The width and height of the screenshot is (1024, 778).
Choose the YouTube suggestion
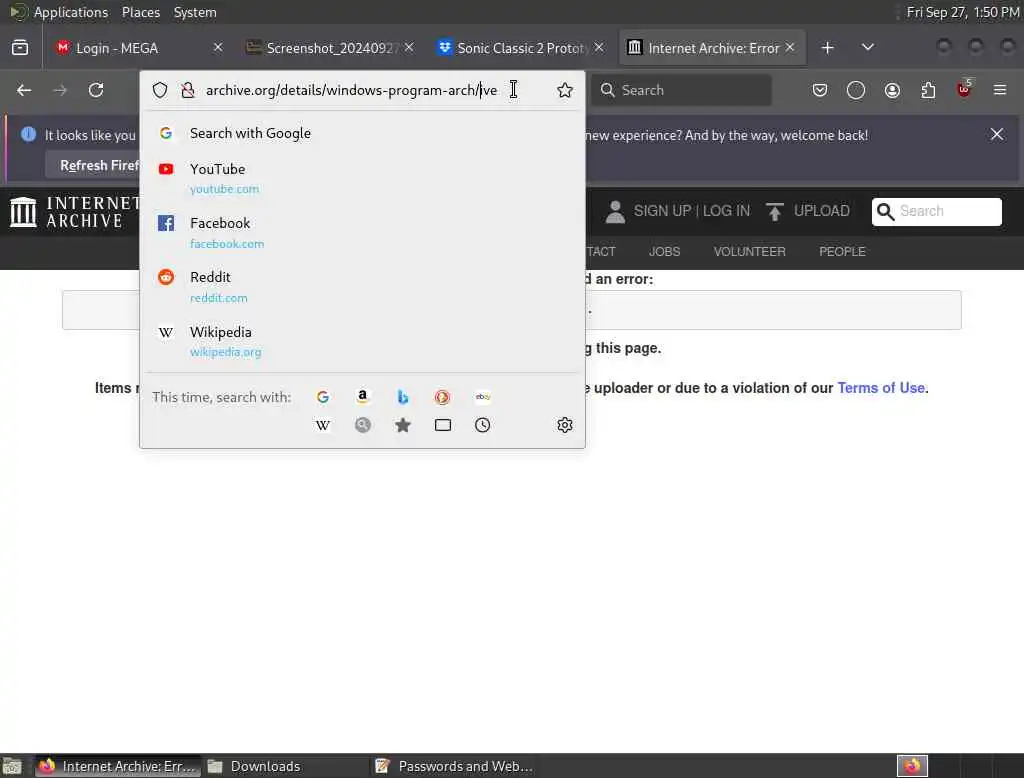(x=362, y=178)
